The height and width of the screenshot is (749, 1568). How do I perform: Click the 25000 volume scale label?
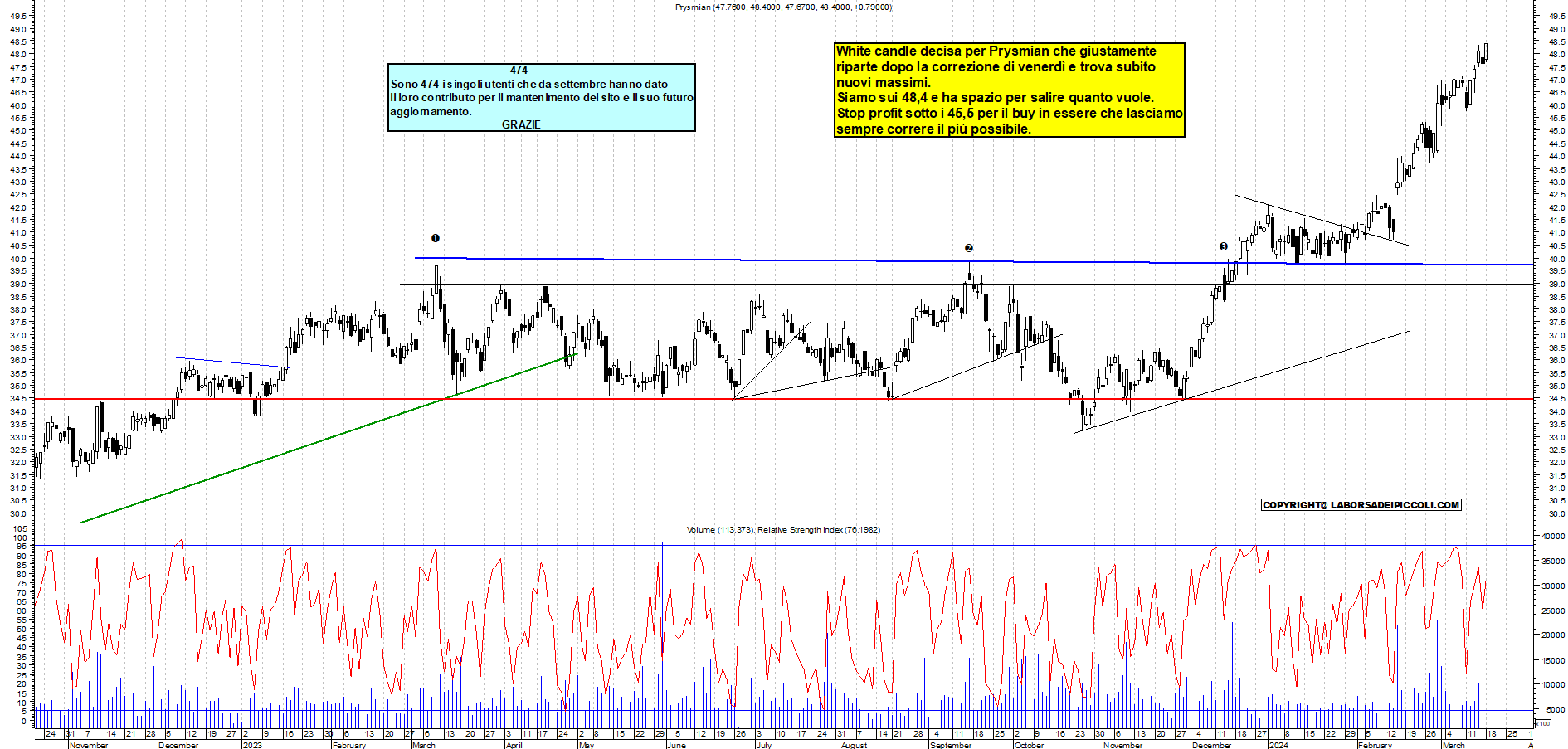click(1553, 611)
